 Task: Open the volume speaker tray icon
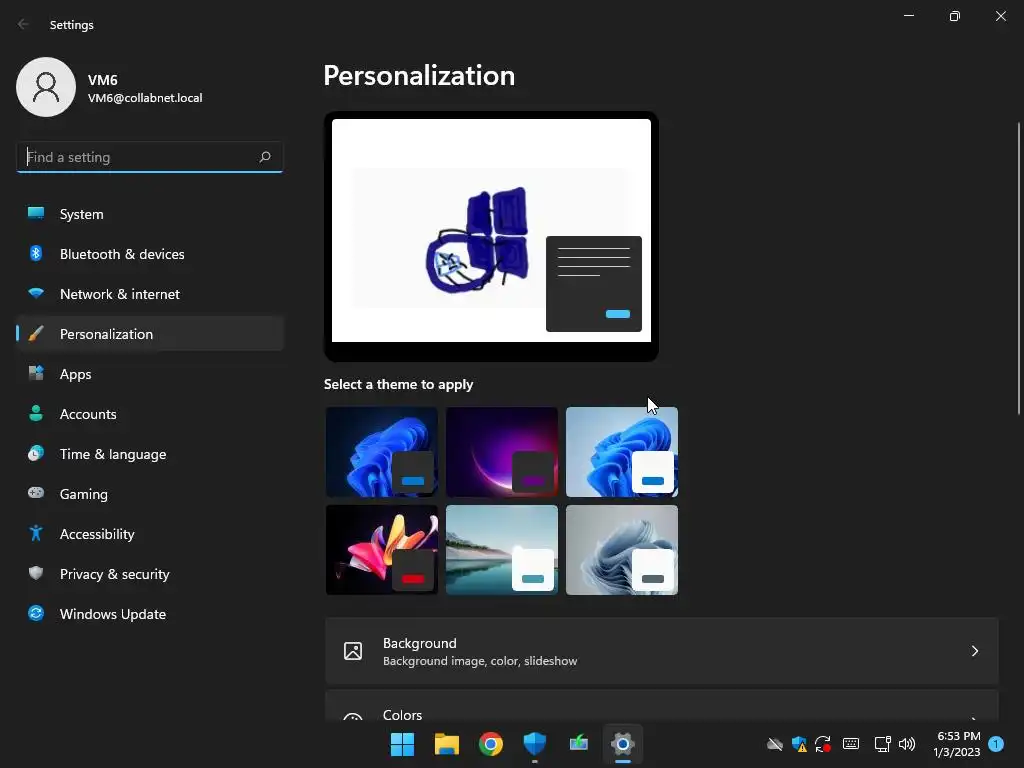click(906, 744)
